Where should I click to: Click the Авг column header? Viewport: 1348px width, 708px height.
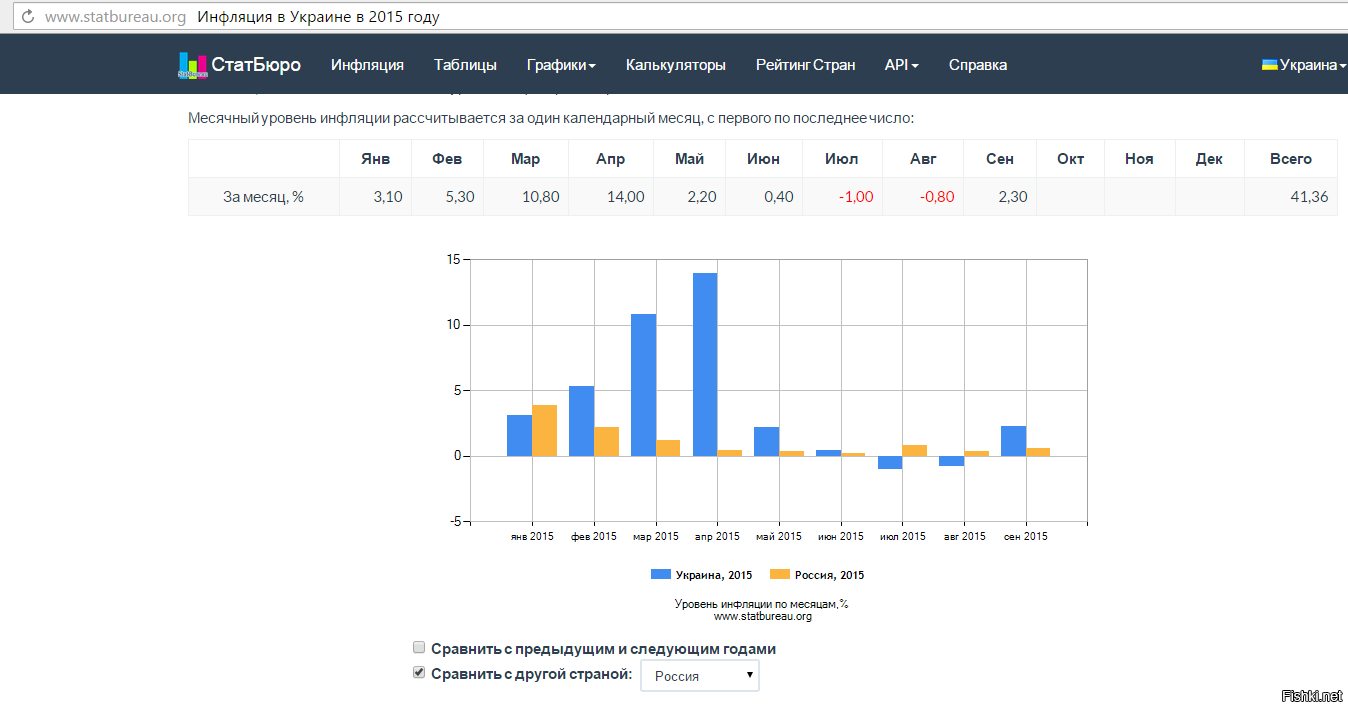click(x=923, y=159)
